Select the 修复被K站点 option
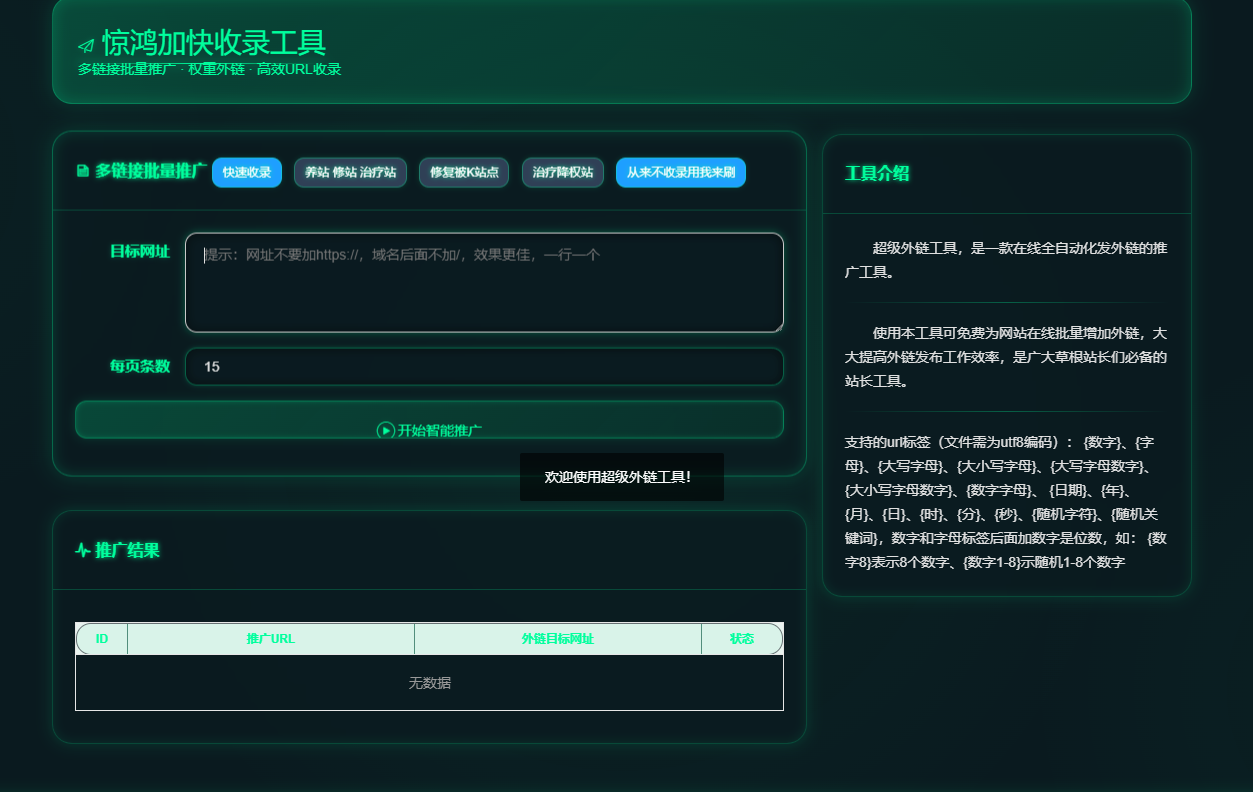The width and height of the screenshot is (1253, 792). click(464, 172)
